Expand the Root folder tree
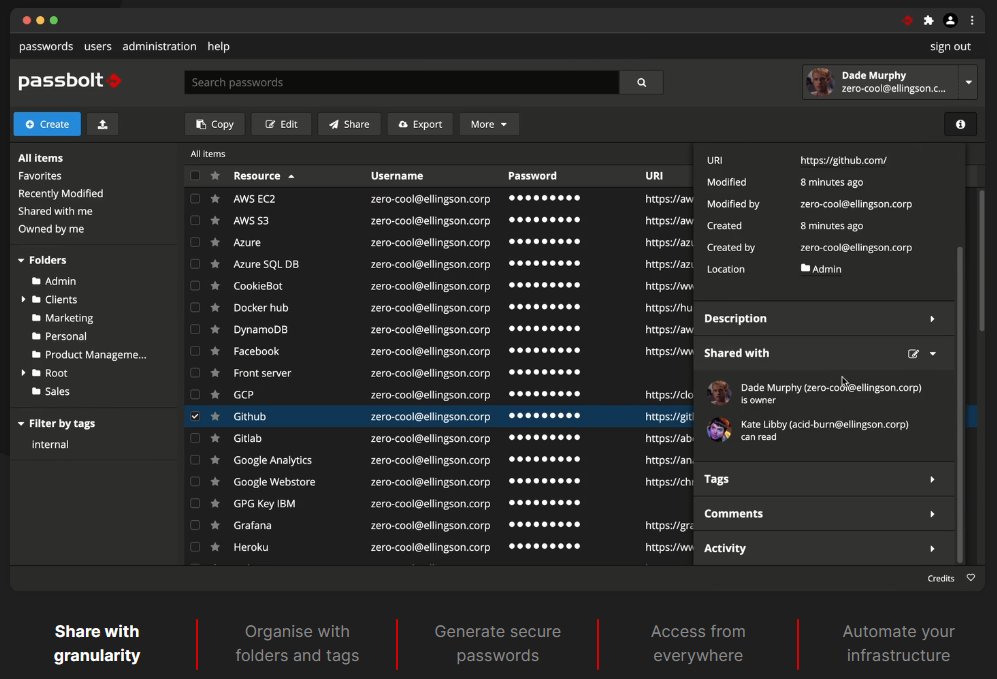This screenshot has width=997, height=679. coord(24,373)
